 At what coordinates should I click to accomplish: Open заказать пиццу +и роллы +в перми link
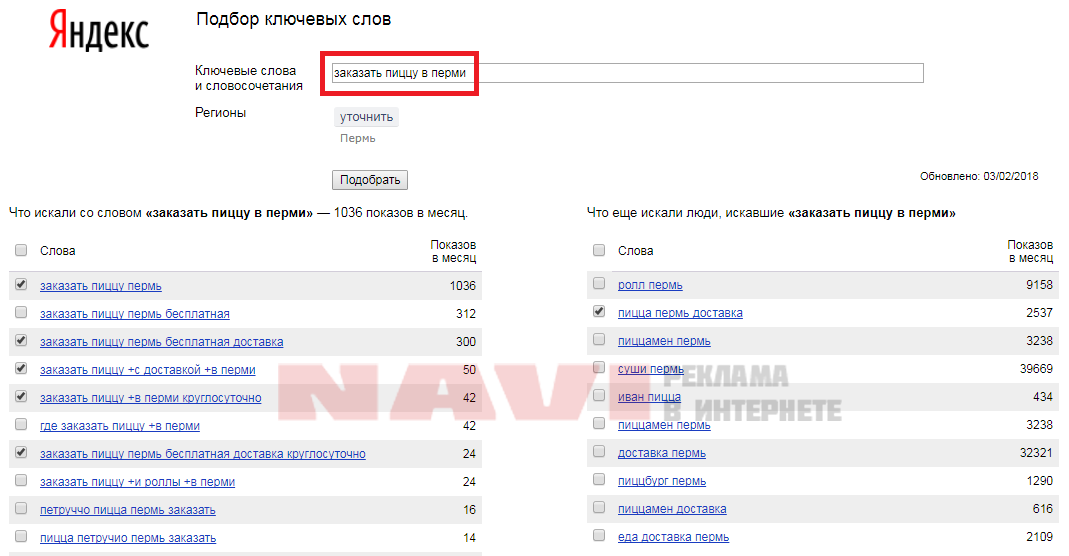point(137,482)
